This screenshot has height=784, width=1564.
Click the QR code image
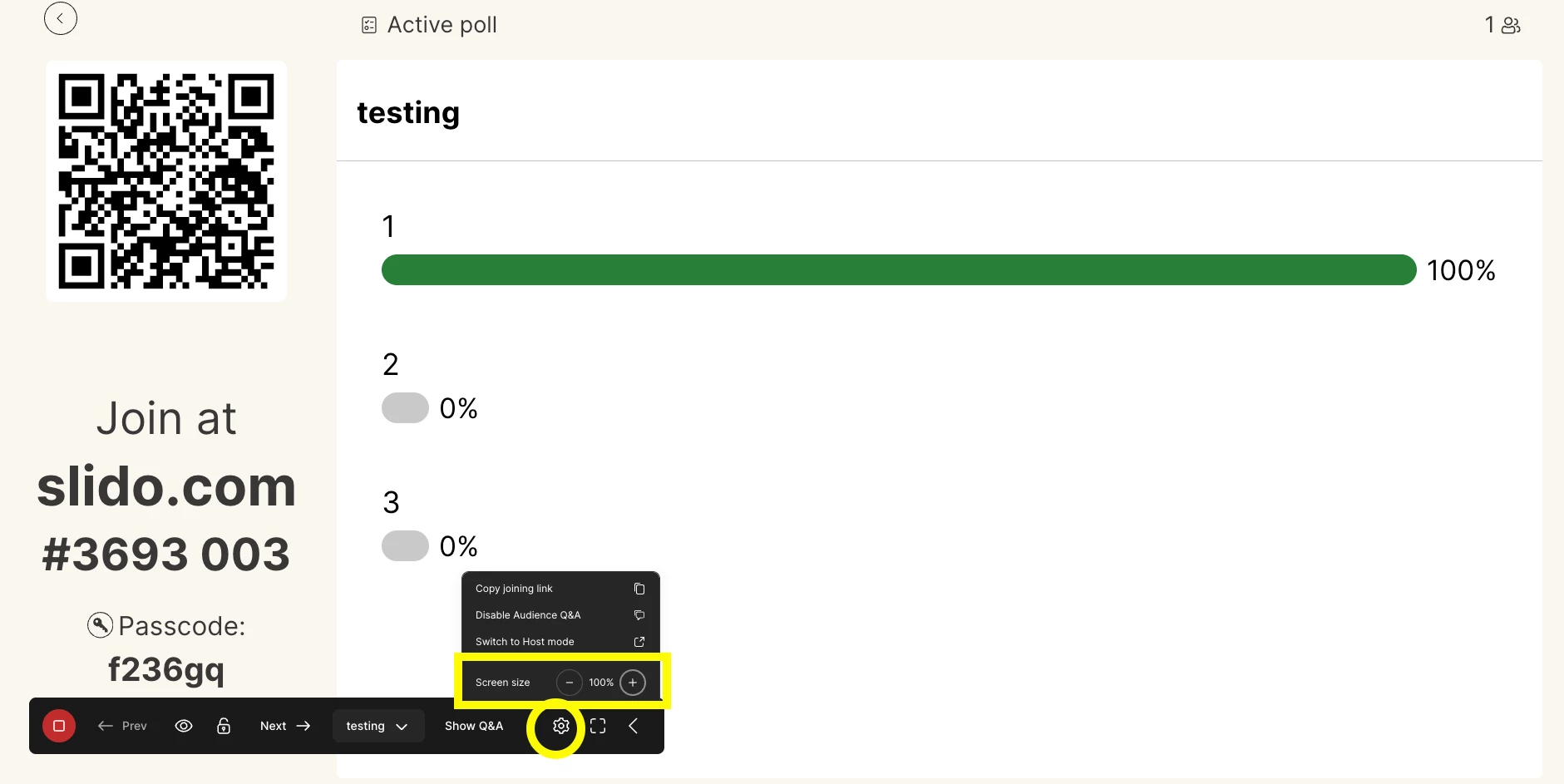pos(166,181)
